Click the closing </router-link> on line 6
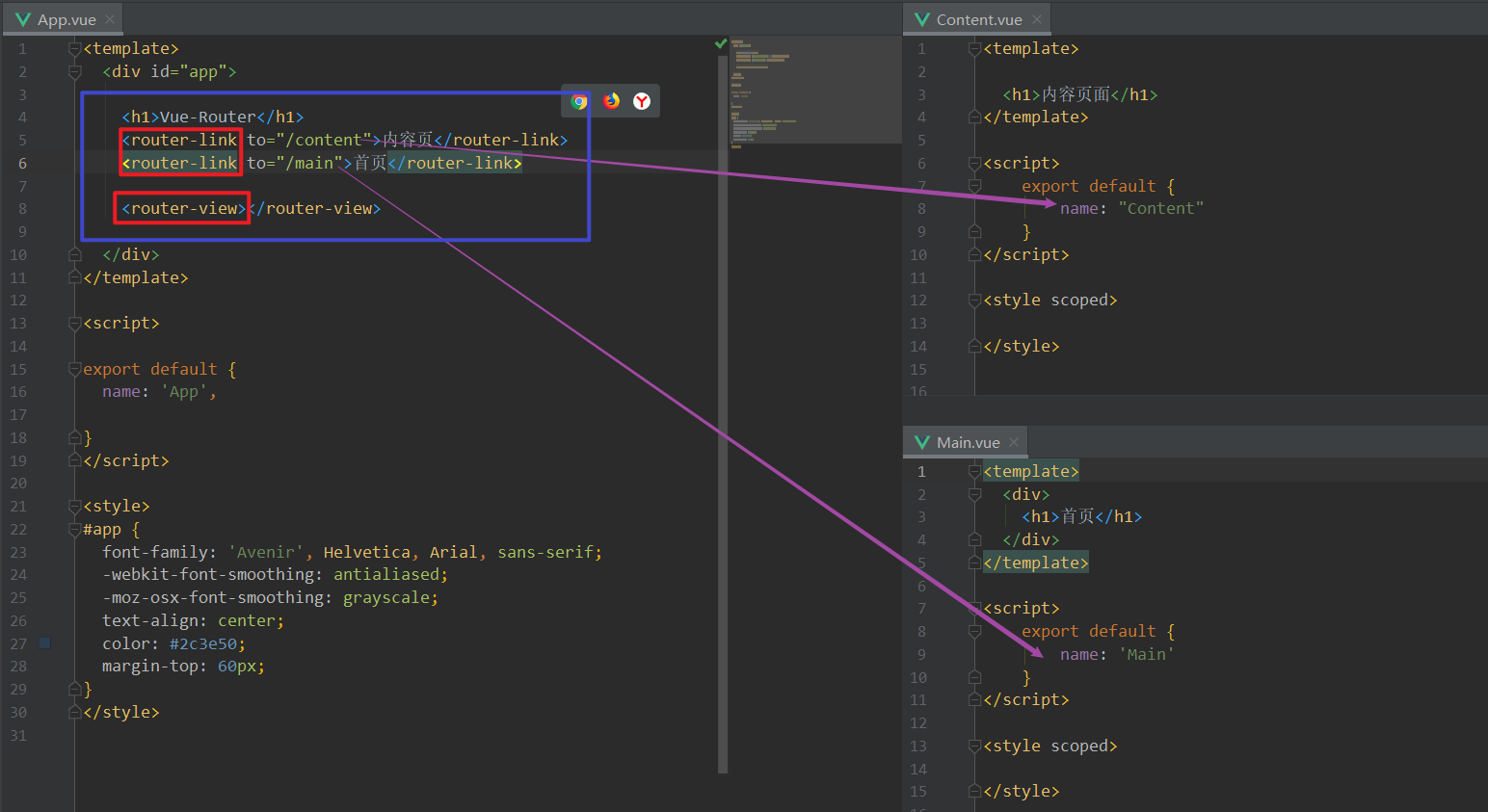1488x812 pixels. [455, 163]
